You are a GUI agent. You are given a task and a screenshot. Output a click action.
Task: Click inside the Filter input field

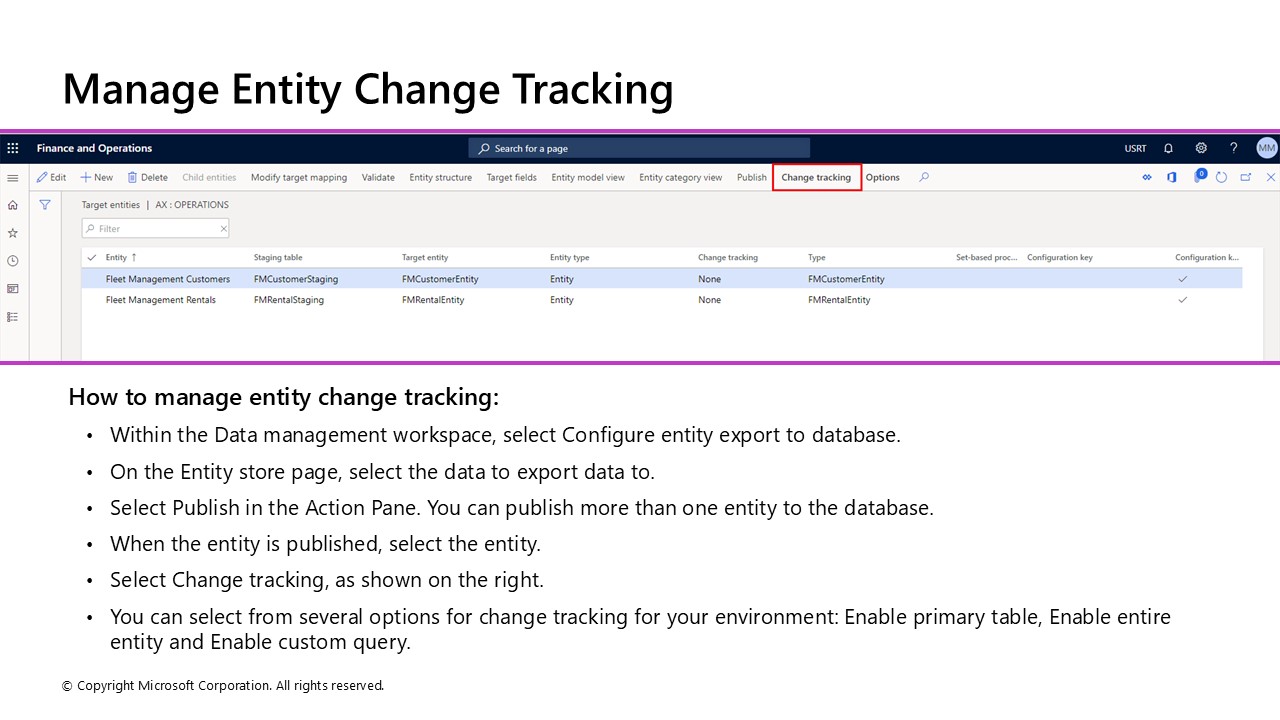(150, 228)
